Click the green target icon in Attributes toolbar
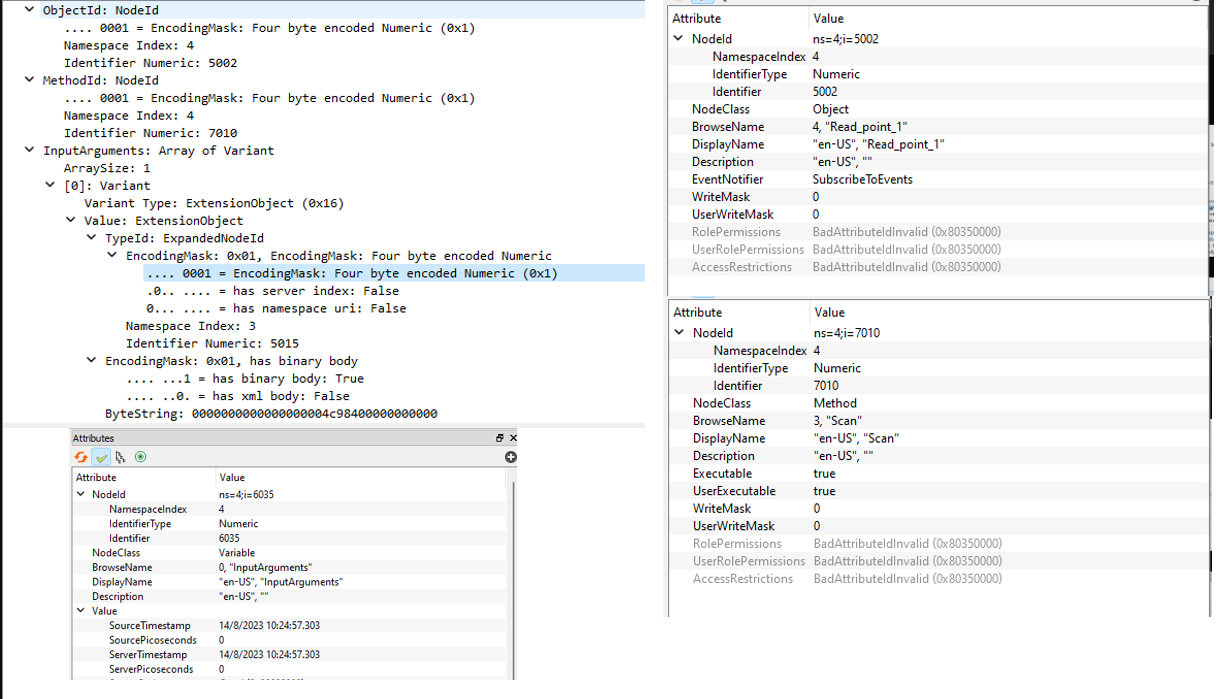Image resolution: width=1231 pixels, height=699 pixels. click(x=140, y=456)
